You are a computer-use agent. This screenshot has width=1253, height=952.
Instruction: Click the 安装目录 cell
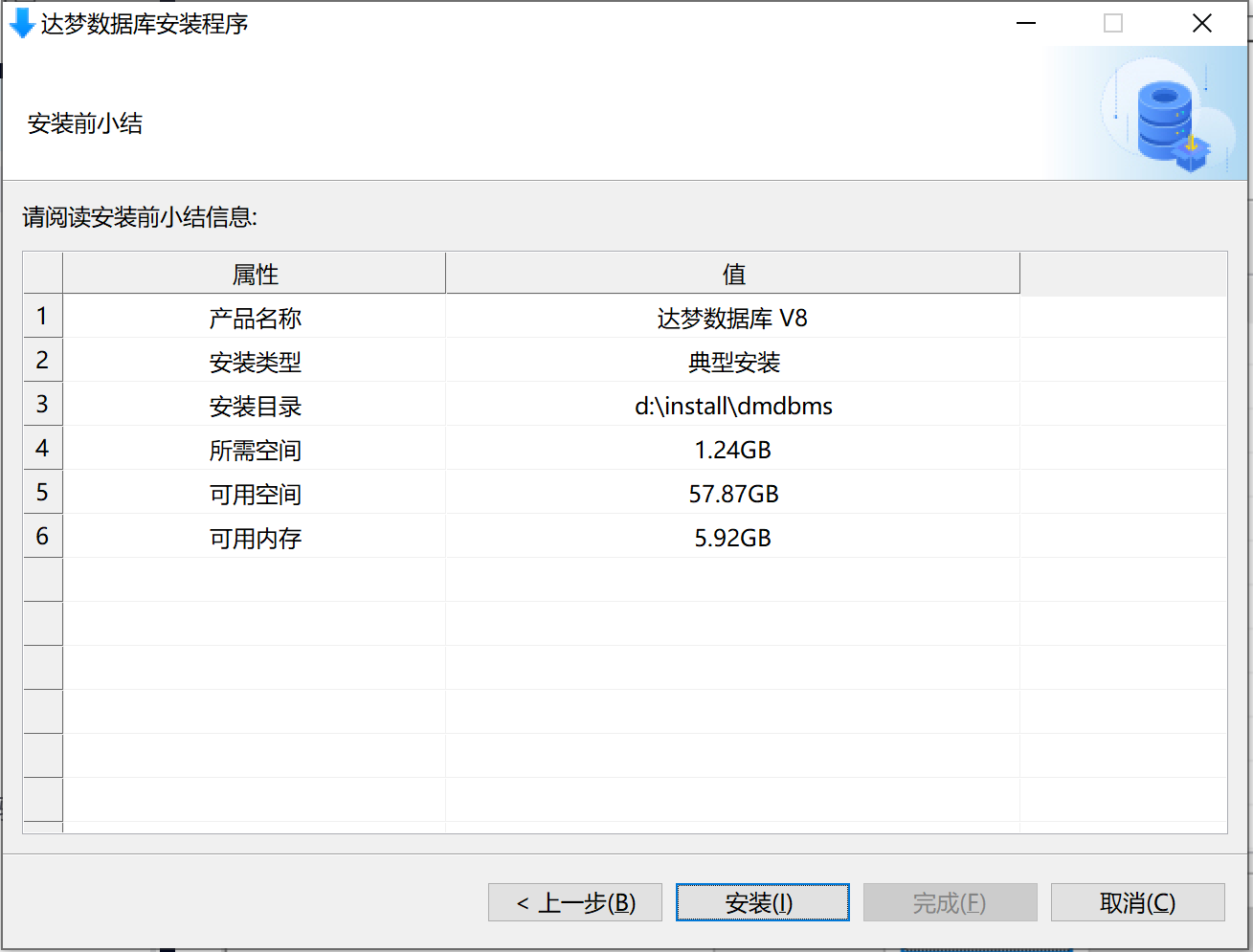pyautogui.click(x=255, y=405)
